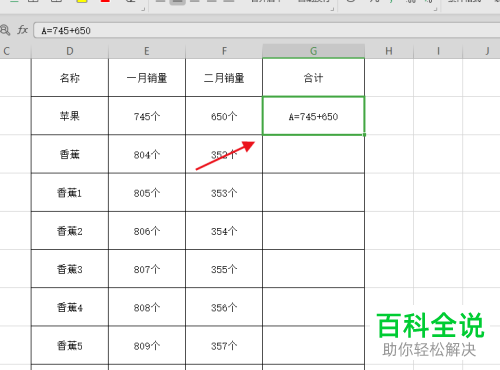Image resolution: width=500 pixels, height=370 pixels.
Task: Select the 香蕉3 cell
Action: point(70,269)
